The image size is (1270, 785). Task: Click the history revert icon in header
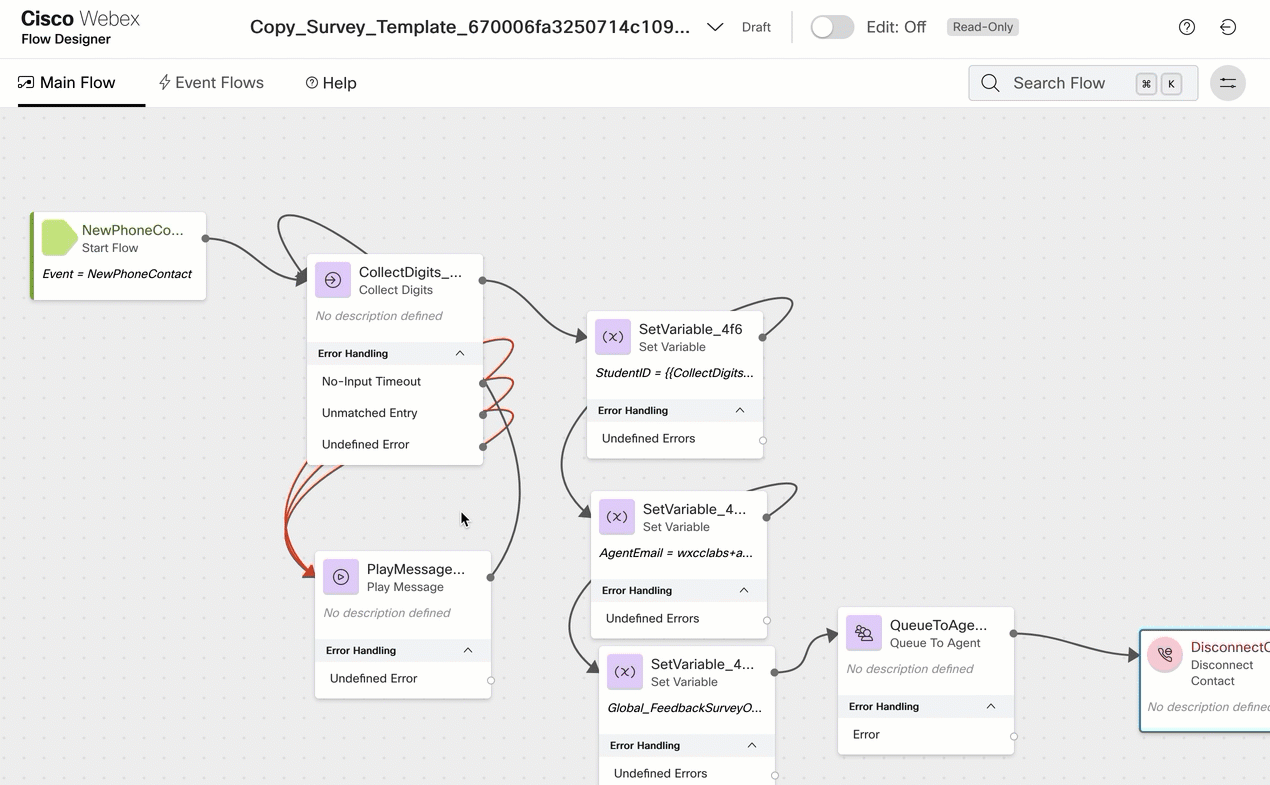[x=1228, y=27]
